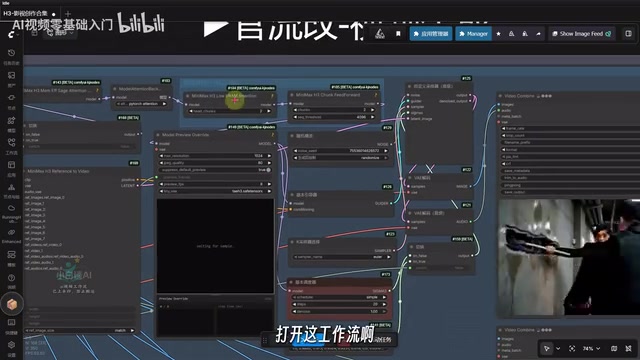Click the Enhanced link icon in sidebar
Viewport: 640px width, 360px height.
(x=11, y=232)
